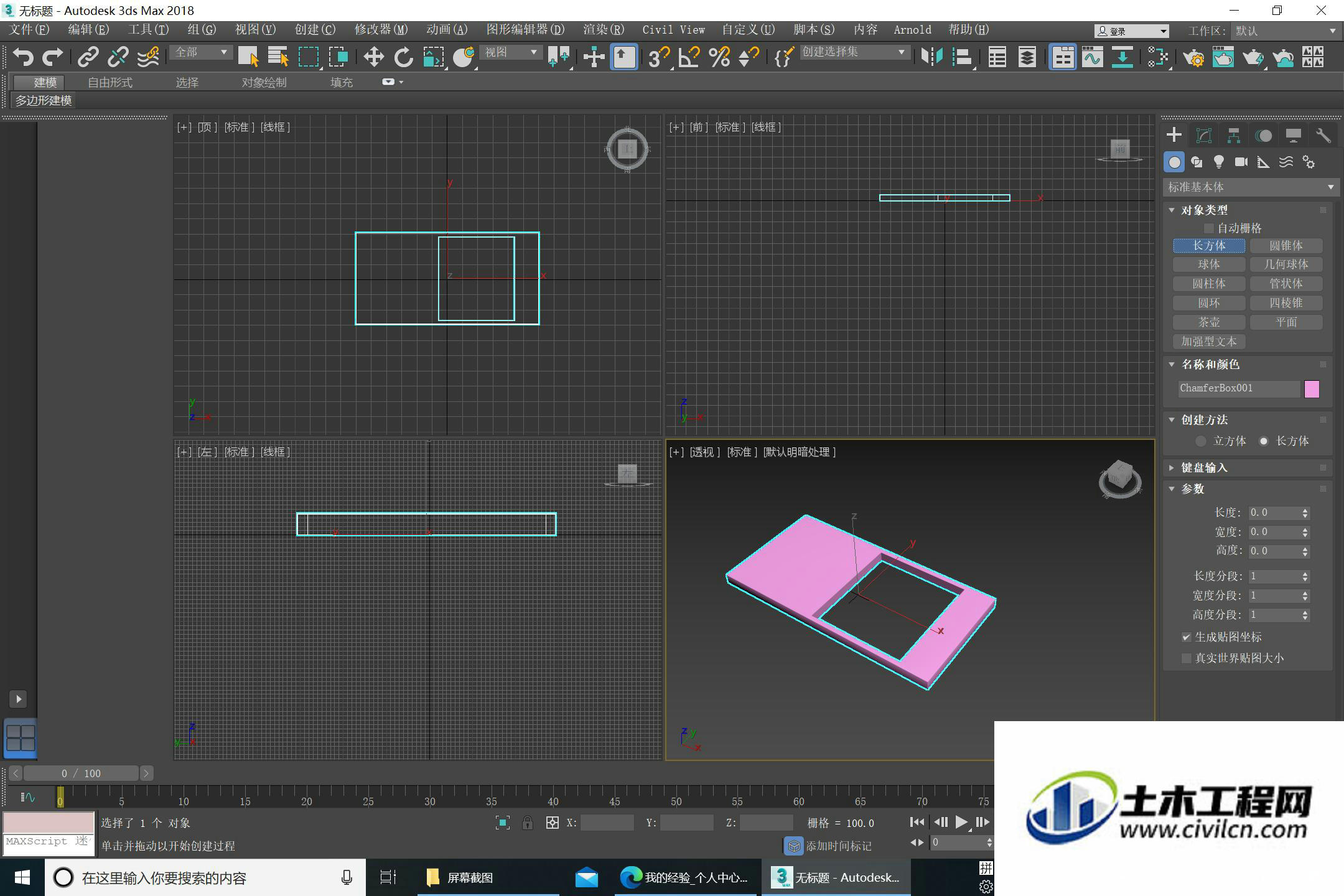Click the Unlink Selection icon
Image resolution: width=1344 pixels, height=896 pixels.
(118, 57)
